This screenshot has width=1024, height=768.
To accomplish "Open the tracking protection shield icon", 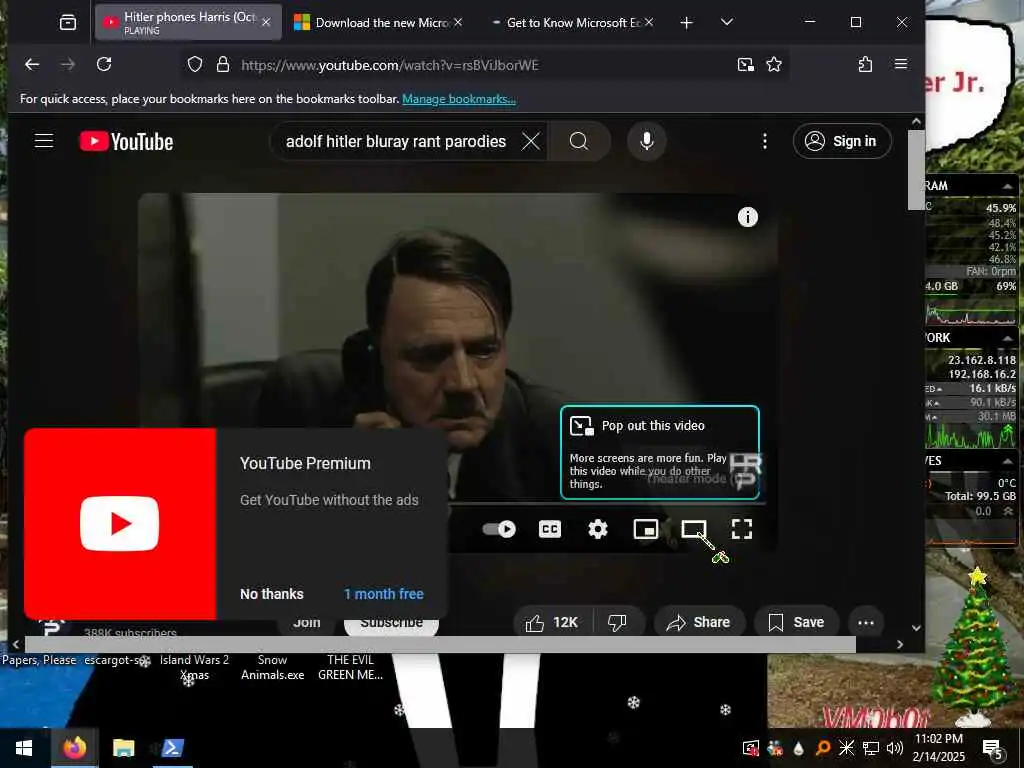I will 195,64.
